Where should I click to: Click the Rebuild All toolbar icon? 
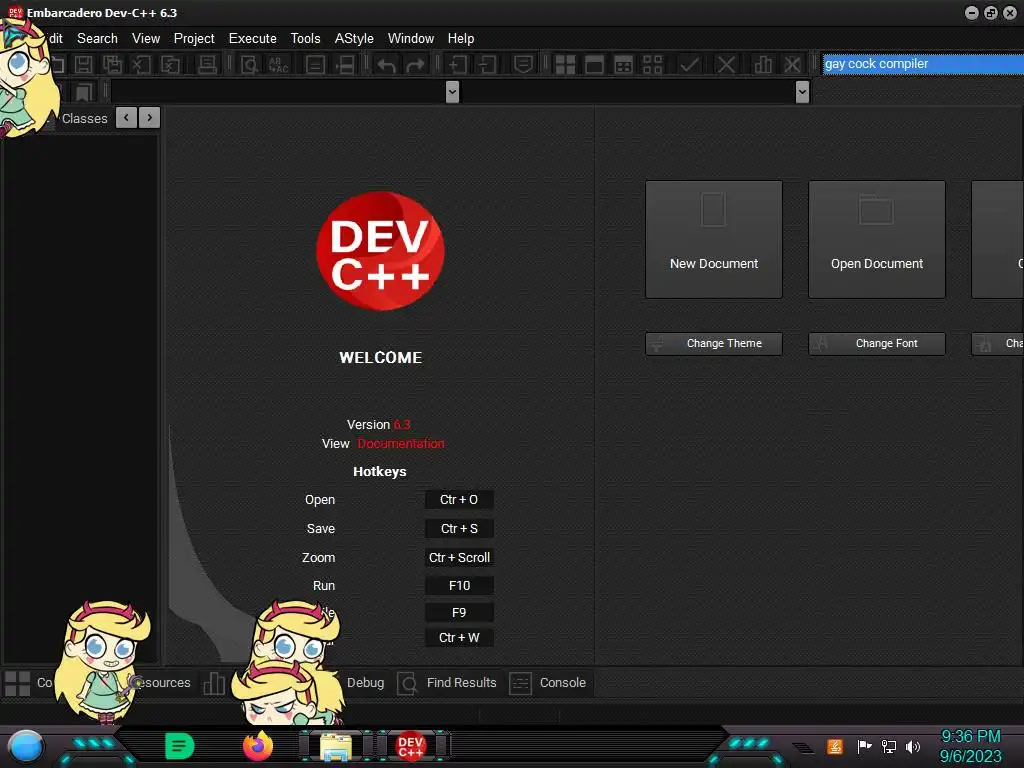tap(652, 65)
